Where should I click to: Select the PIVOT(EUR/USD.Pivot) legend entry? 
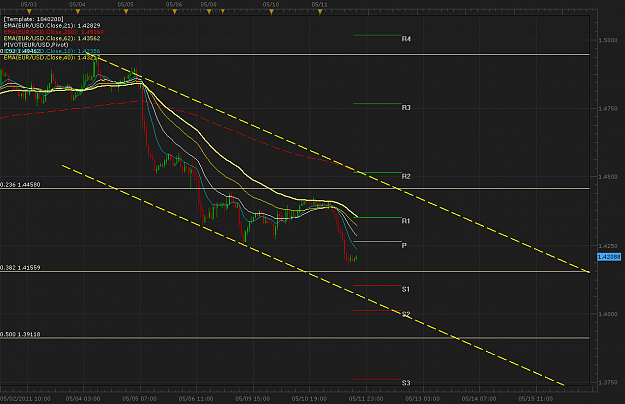pyautogui.click(x=36, y=45)
